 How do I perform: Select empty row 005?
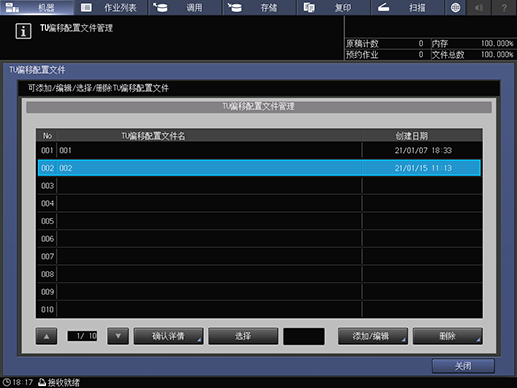259,221
